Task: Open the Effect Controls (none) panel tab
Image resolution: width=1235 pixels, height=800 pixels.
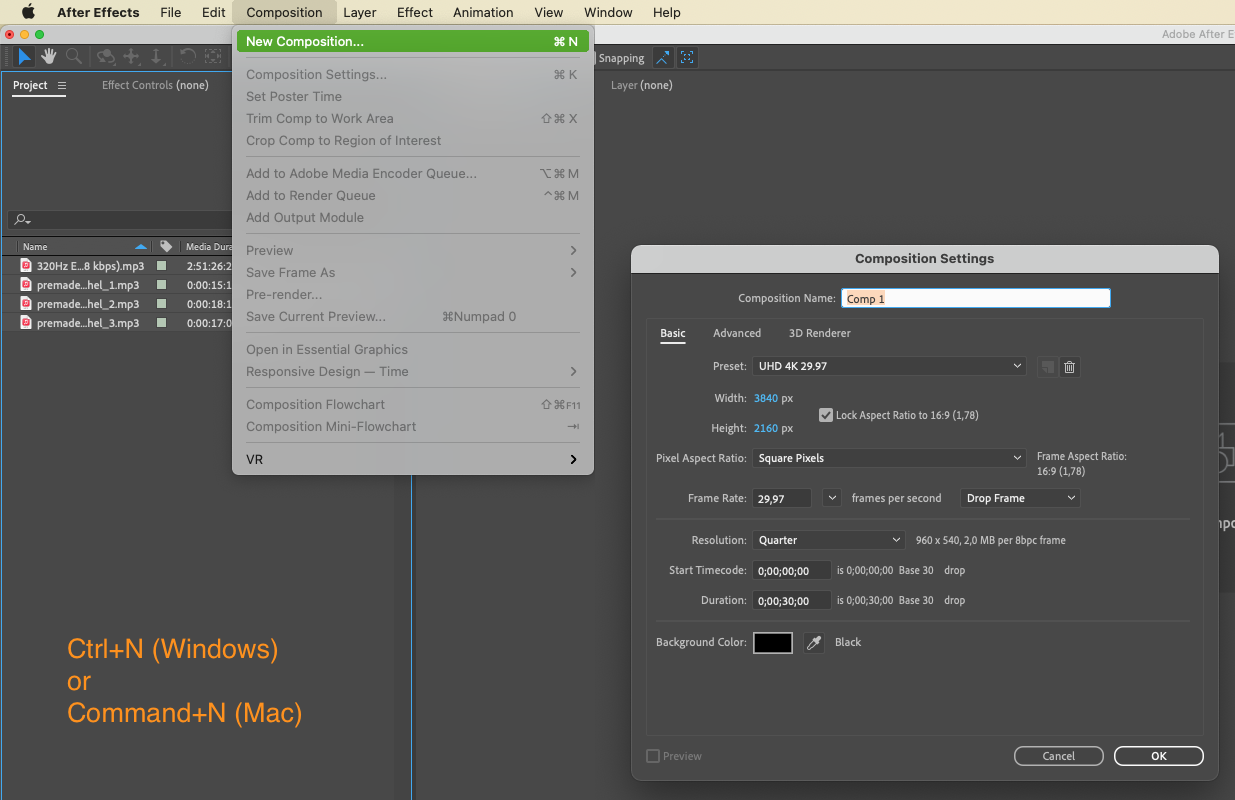Action: point(155,85)
